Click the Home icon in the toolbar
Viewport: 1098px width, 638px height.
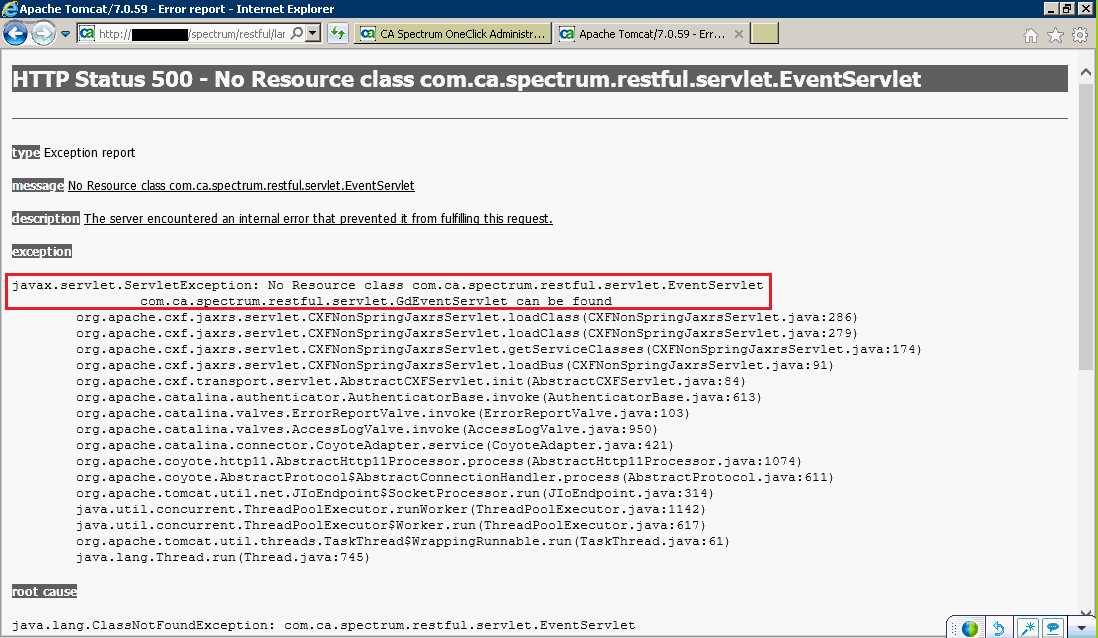click(1031, 35)
